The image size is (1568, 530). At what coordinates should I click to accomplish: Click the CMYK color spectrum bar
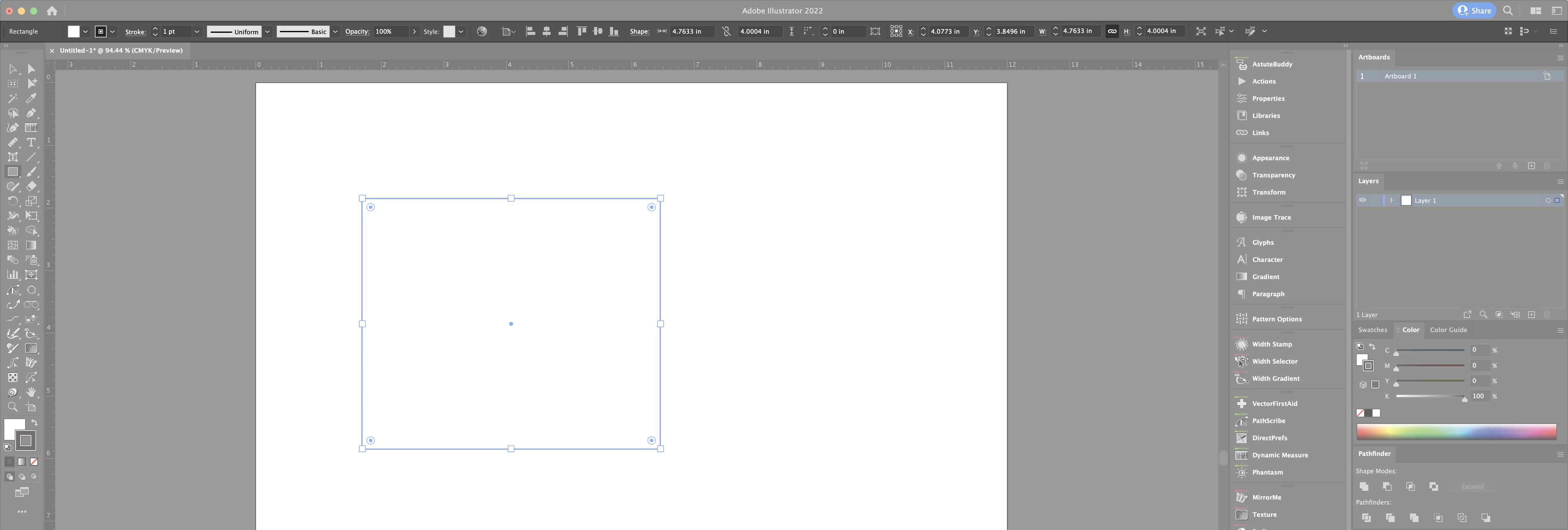(x=1456, y=432)
